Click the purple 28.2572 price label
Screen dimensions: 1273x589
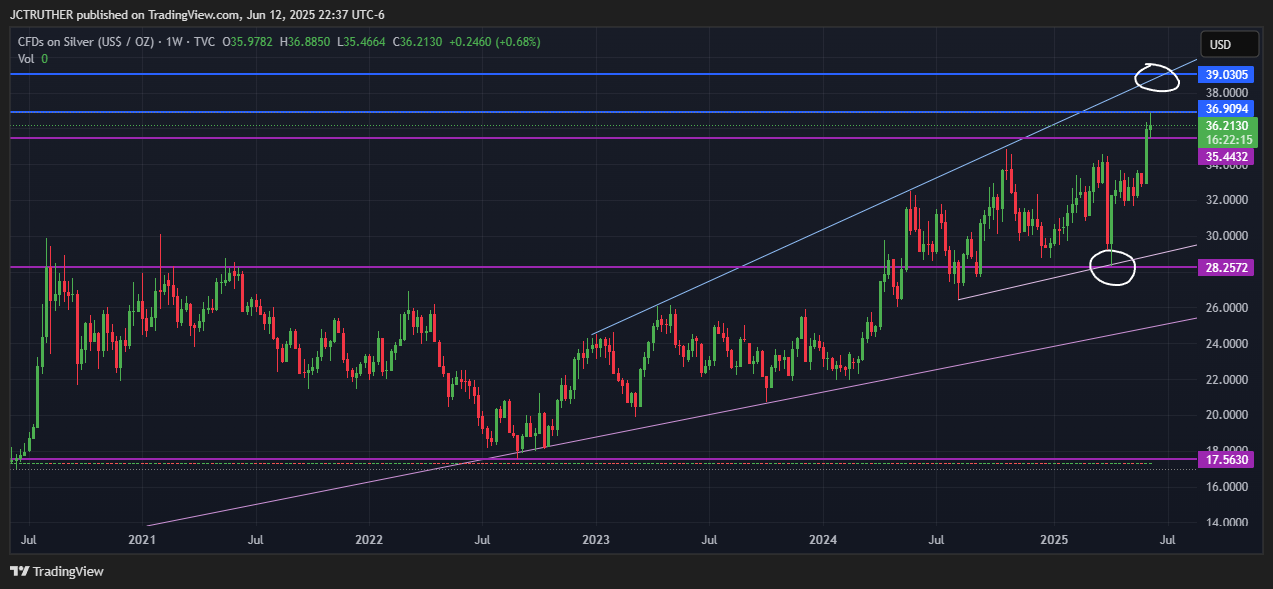click(1225, 269)
